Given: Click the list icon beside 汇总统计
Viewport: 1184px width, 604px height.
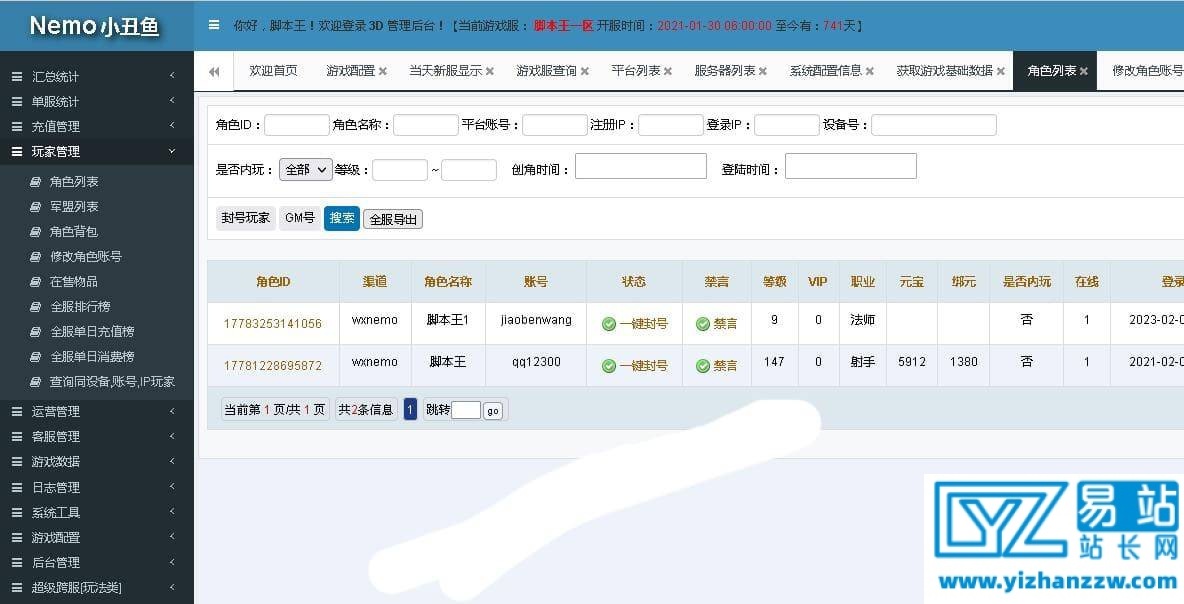Looking at the screenshot, I should pos(17,76).
